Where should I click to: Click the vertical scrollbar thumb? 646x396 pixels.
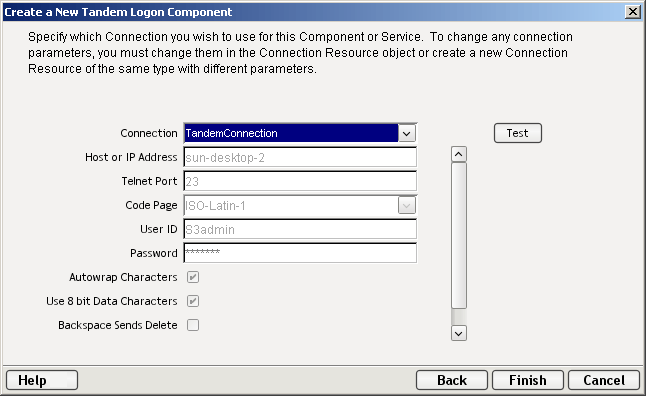(459, 235)
